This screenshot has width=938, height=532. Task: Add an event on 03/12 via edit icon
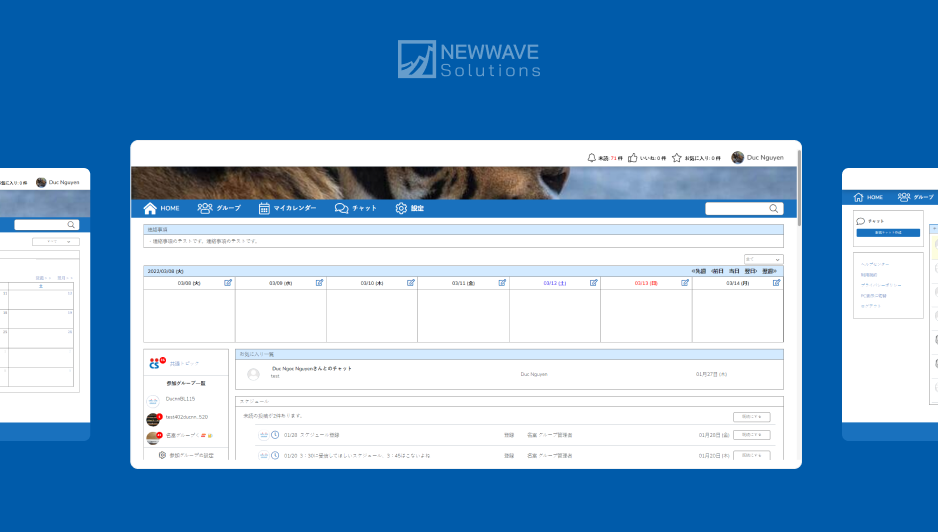click(x=593, y=283)
